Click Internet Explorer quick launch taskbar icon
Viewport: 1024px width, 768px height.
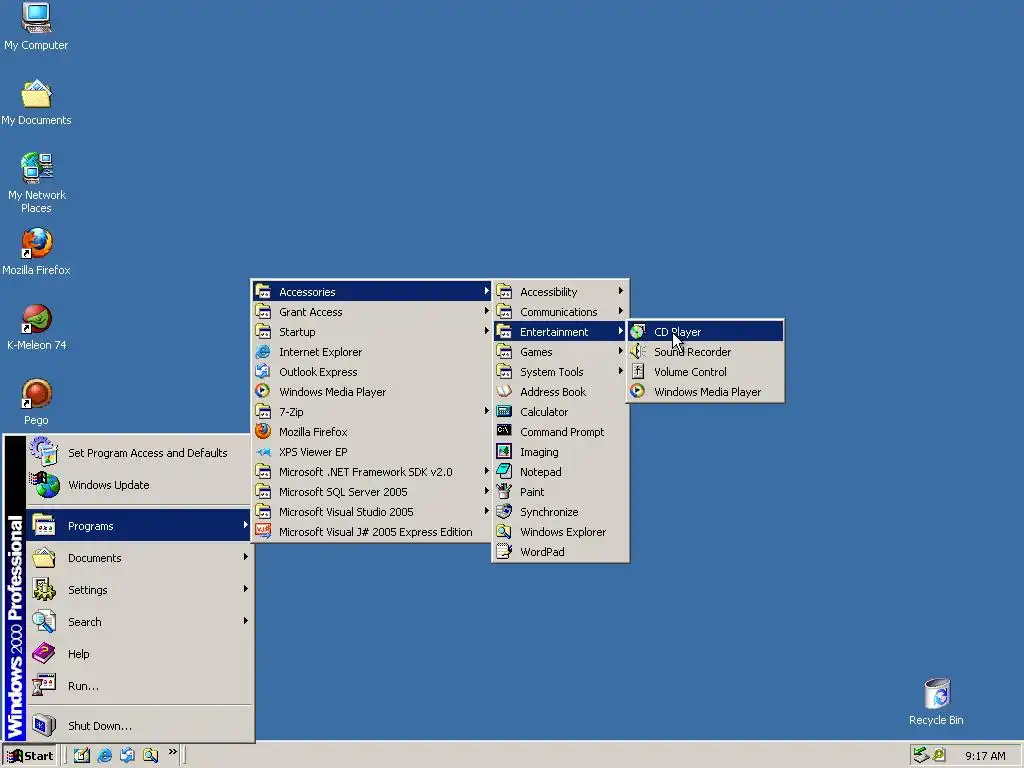point(104,755)
